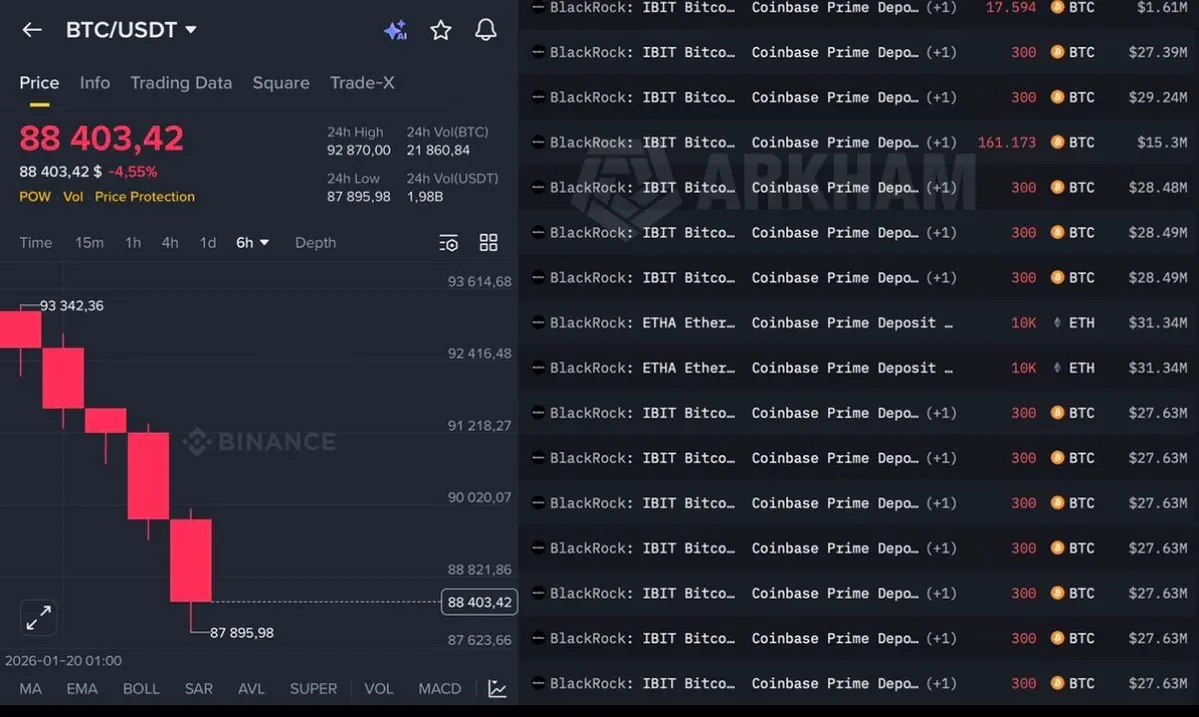
Task: Click the minus icon in the $28.48M row
Action: 538,187
